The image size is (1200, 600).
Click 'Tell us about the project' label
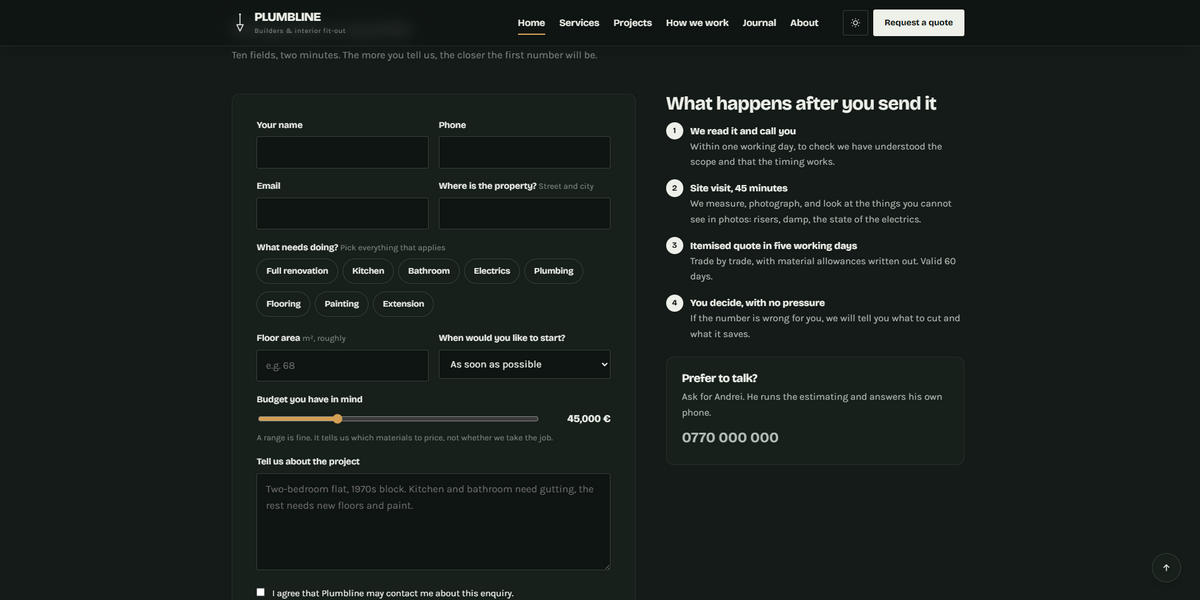[308, 461]
